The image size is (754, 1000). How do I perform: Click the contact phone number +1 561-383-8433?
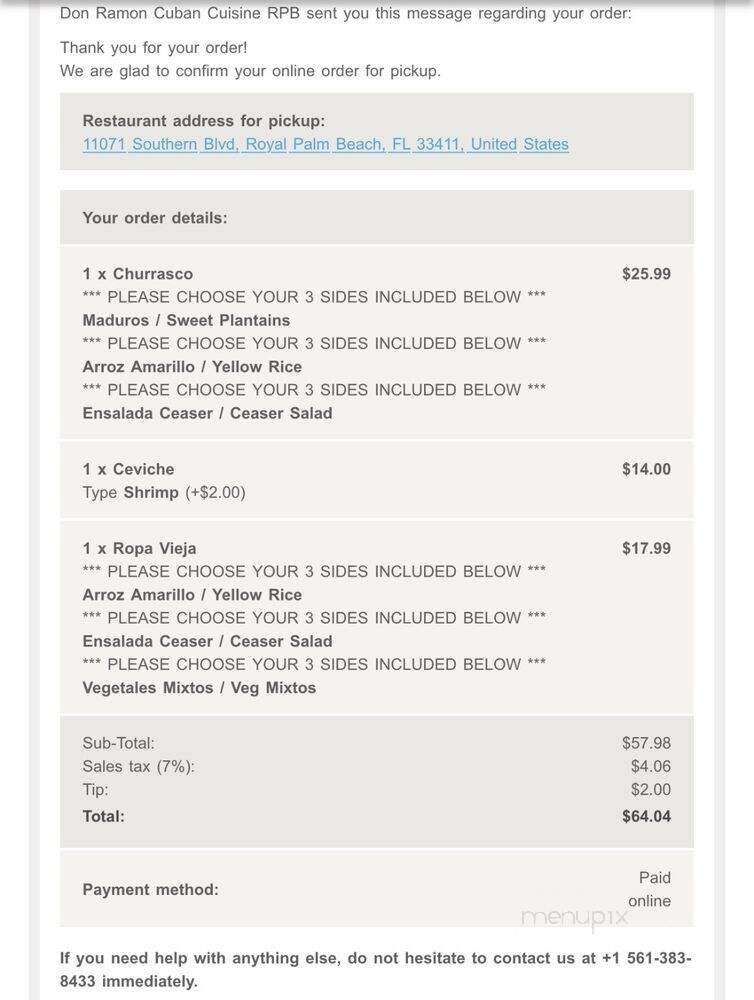645,958
